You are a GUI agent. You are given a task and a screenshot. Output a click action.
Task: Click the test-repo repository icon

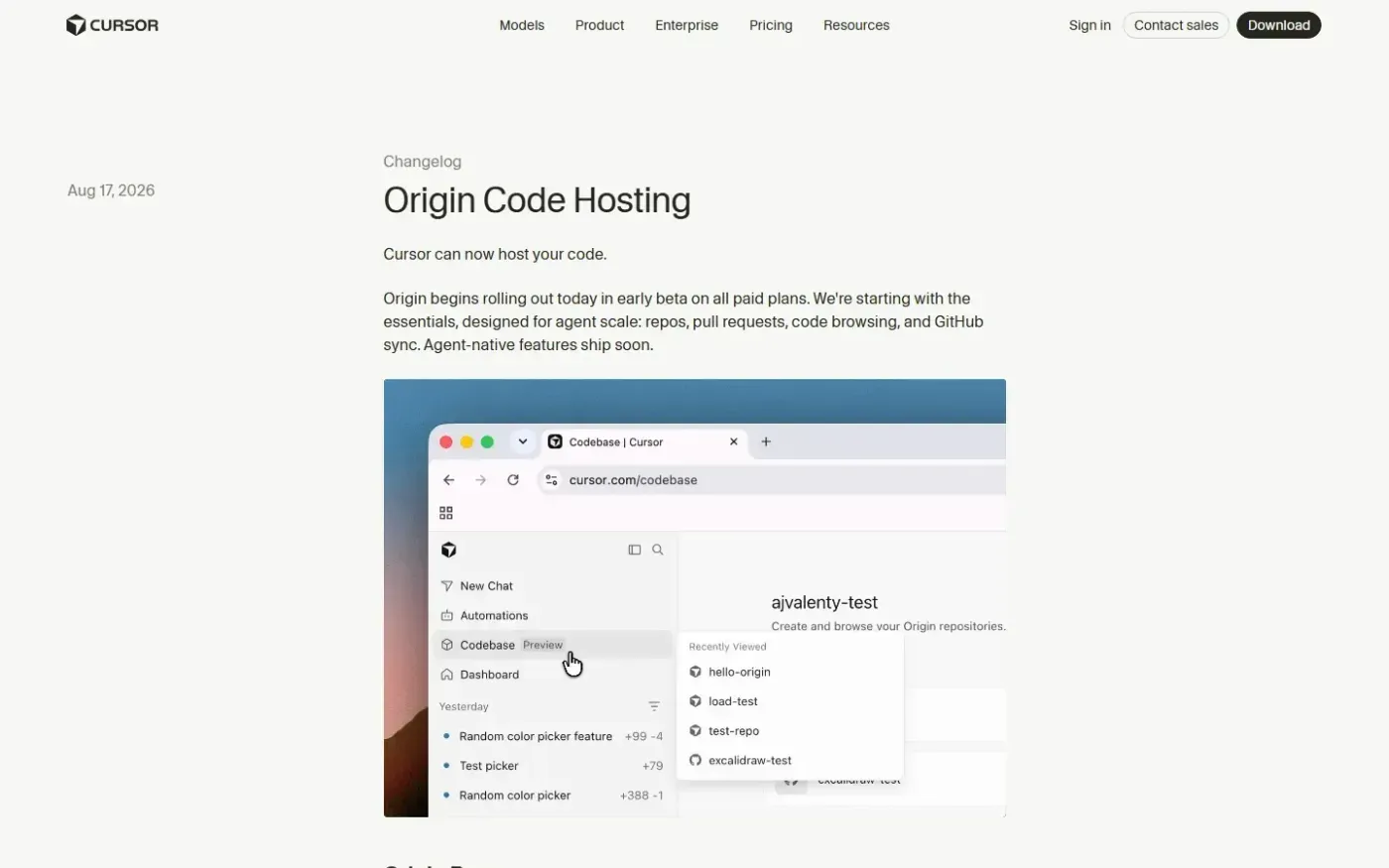695,731
